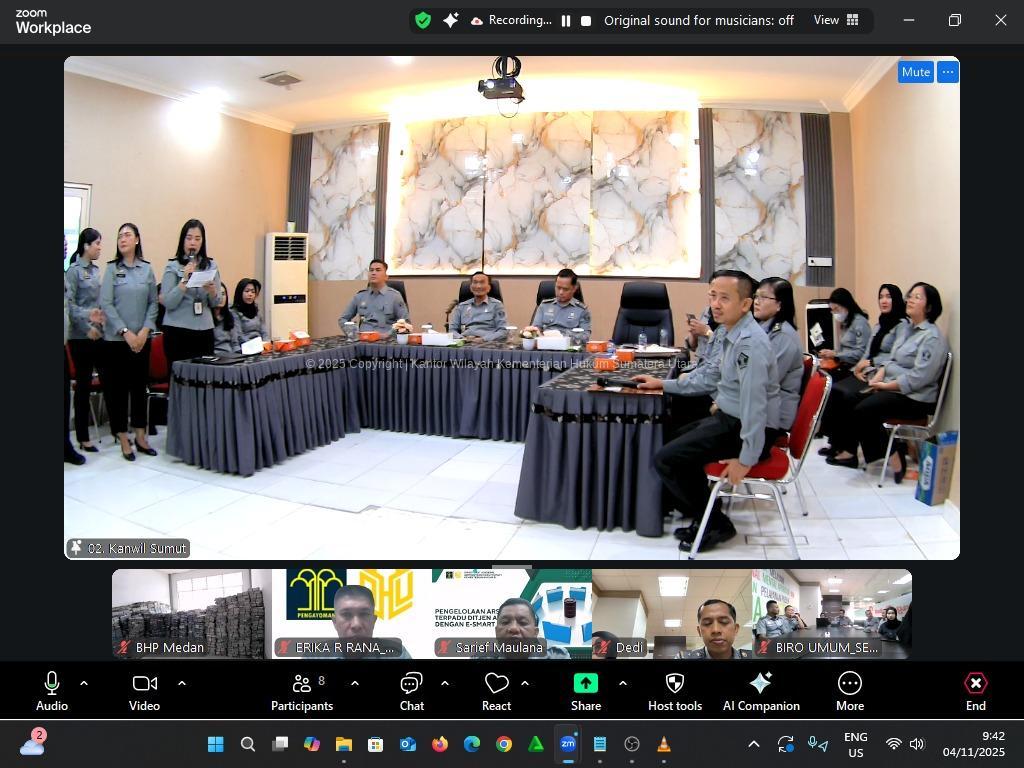
Task: Expand the Share options arrow
Action: point(622,683)
